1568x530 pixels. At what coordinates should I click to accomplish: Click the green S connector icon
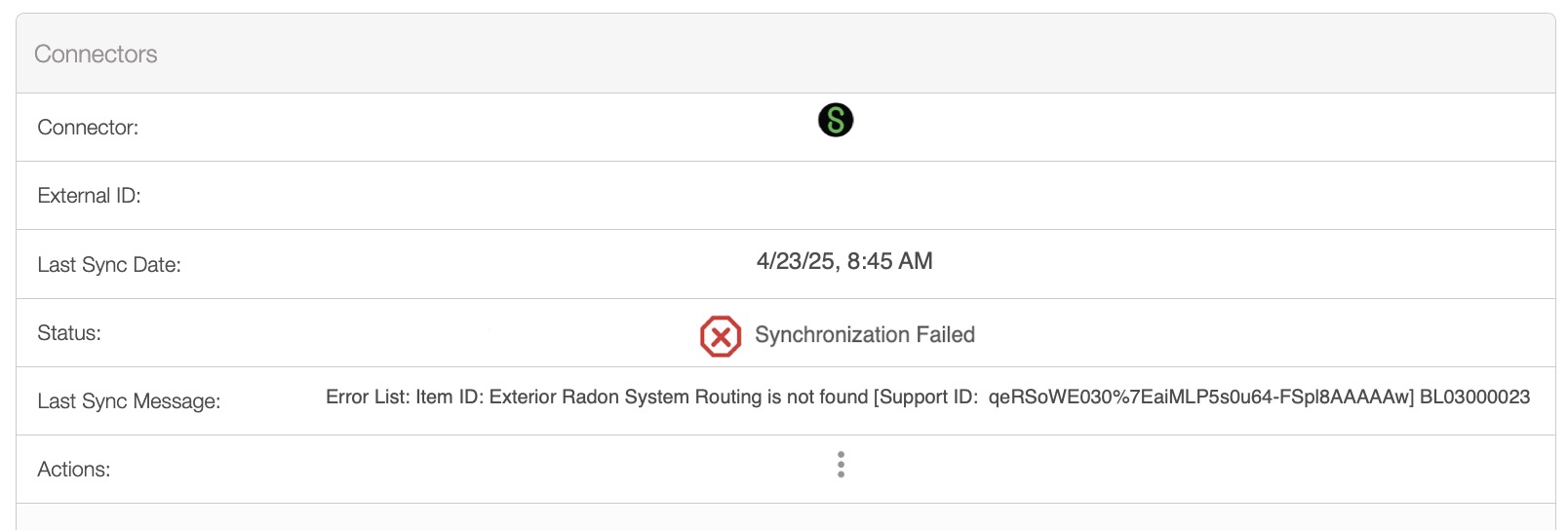[x=836, y=120]
